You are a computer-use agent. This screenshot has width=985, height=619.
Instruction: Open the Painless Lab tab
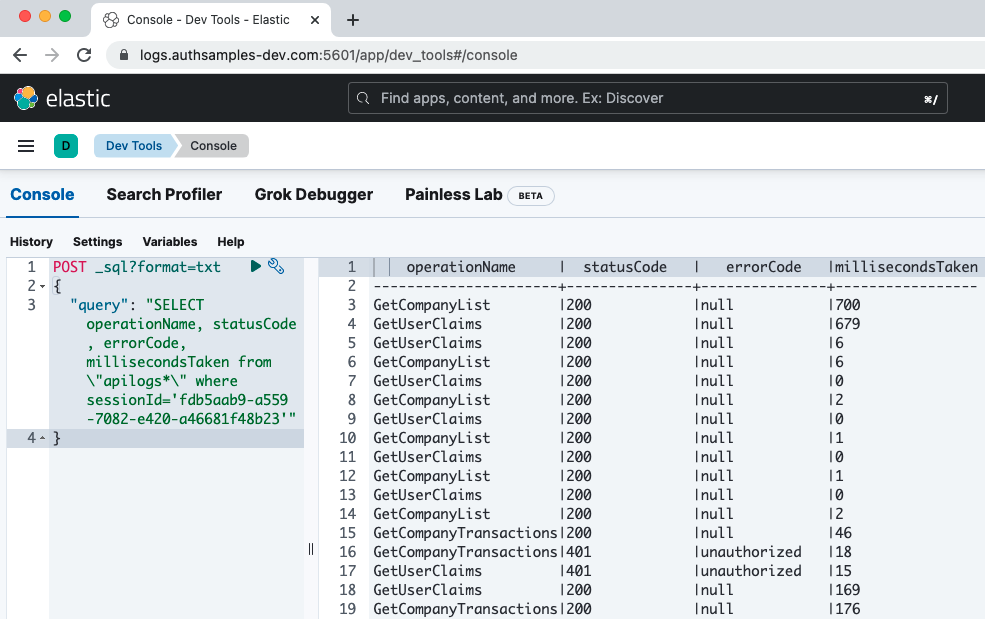454,195
